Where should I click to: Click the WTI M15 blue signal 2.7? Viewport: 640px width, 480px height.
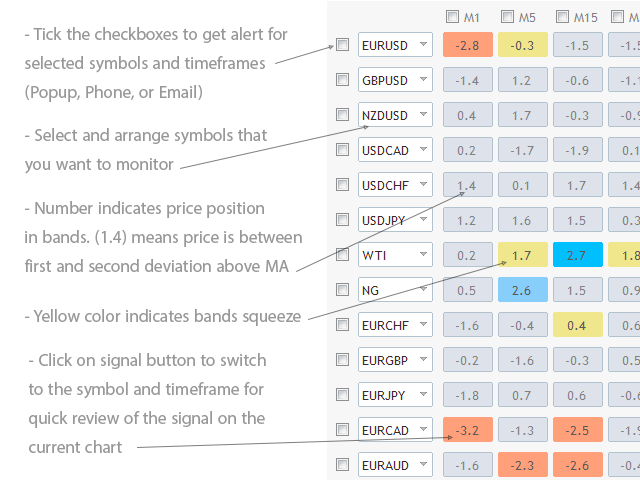(x=576, y=255)
